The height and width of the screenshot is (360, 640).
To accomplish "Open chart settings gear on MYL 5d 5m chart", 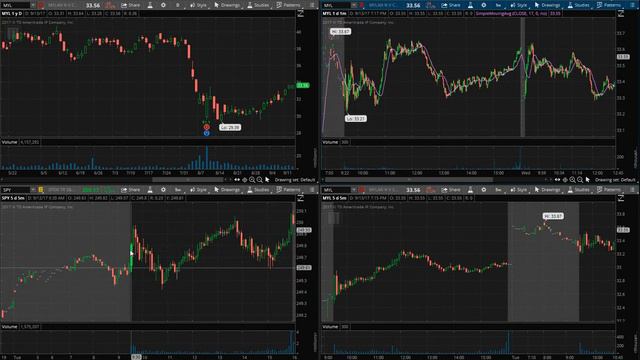I will 484,190.
